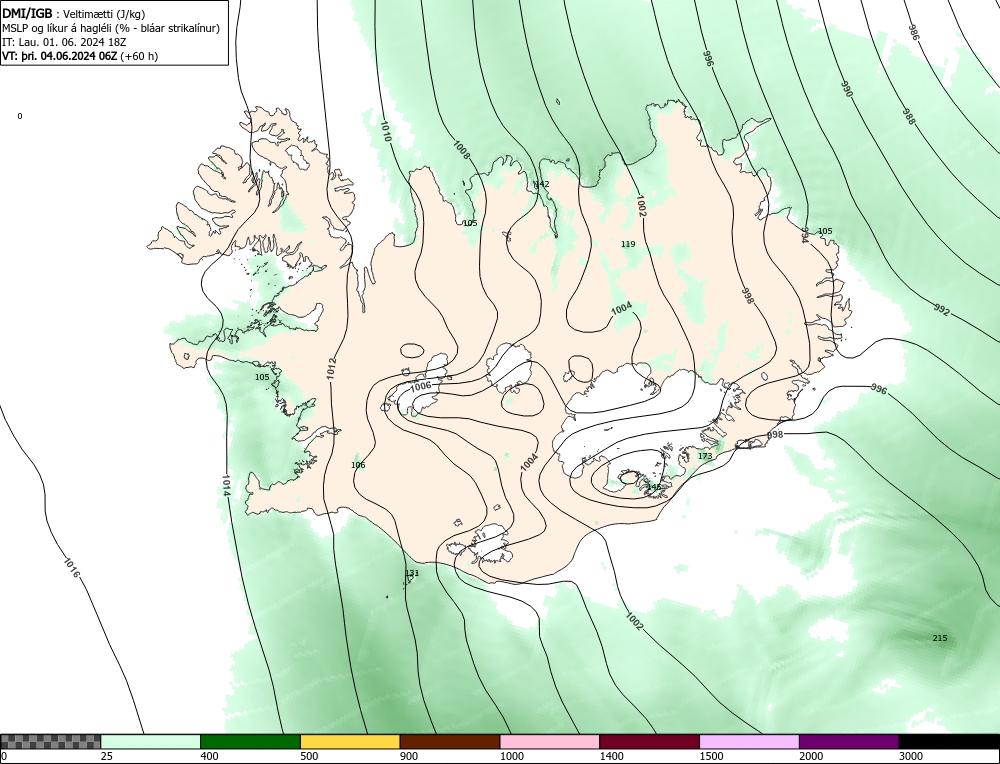
Task: Click the 'VT: þri. 04.06.2024 06Z (+60 h)' line
Action: (x=80, y=55)
